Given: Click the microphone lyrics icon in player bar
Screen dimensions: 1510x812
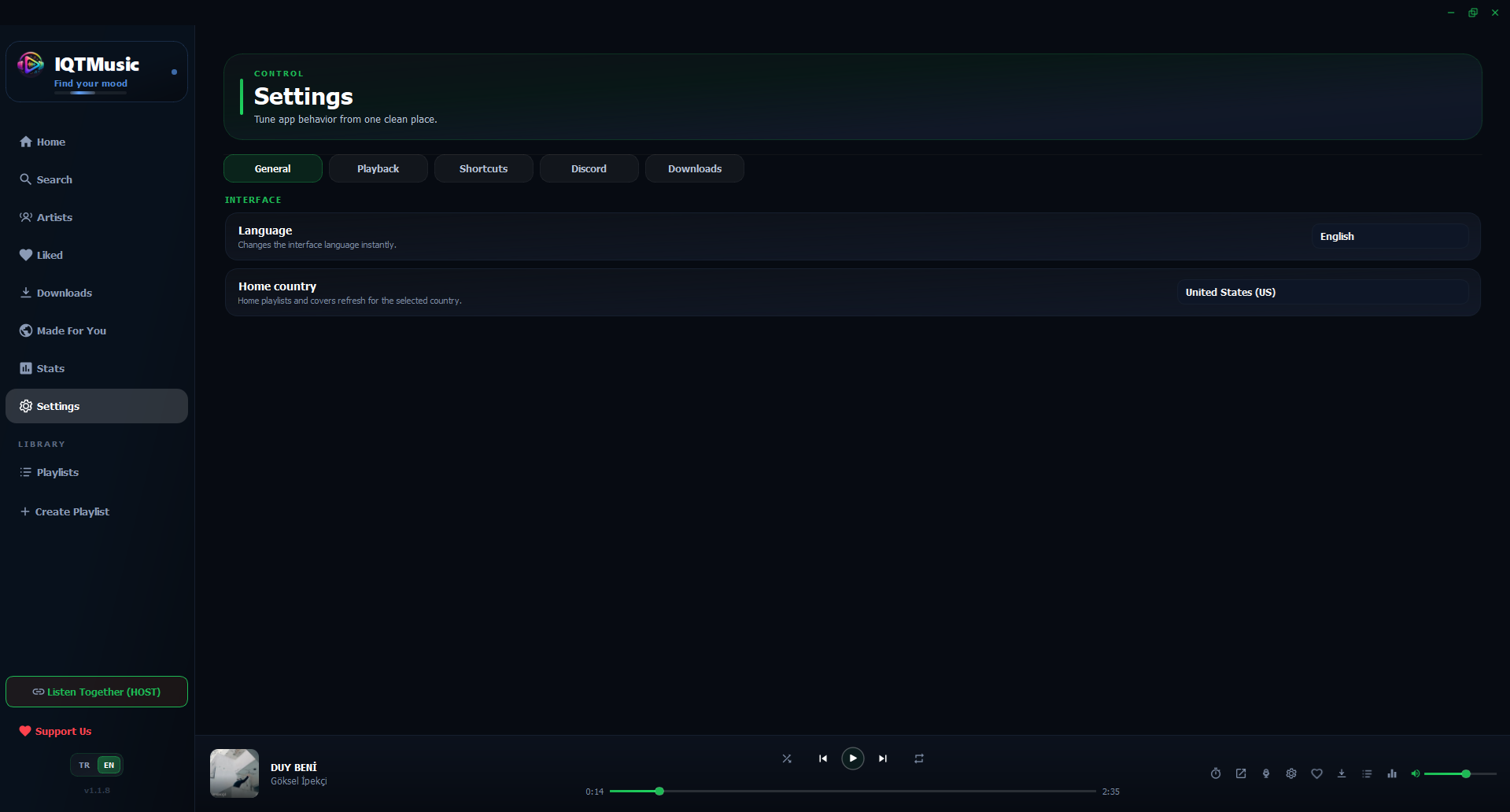Looking at the screenshot, I should pos(1266,773).
